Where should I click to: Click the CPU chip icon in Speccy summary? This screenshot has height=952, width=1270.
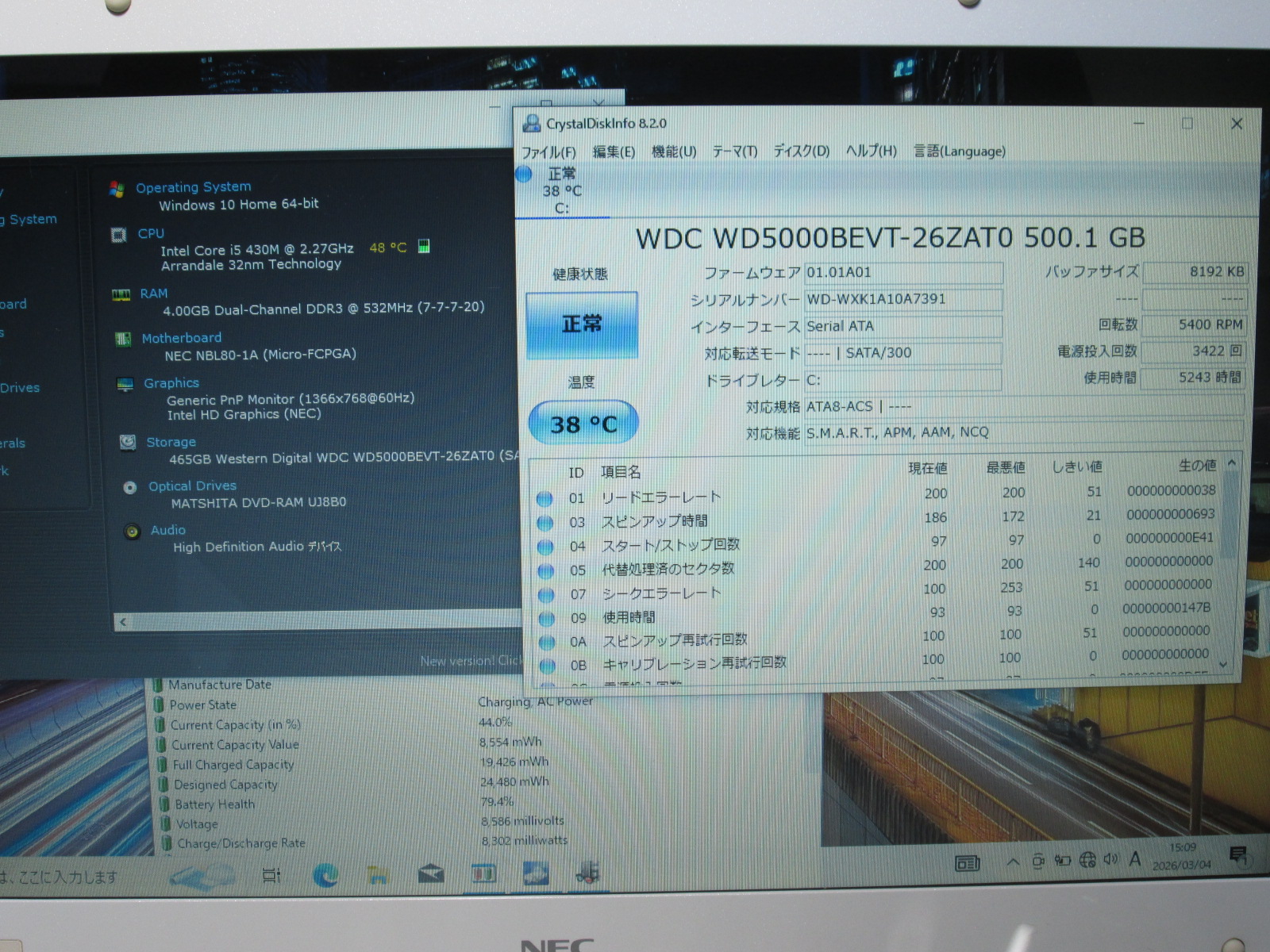119,234
